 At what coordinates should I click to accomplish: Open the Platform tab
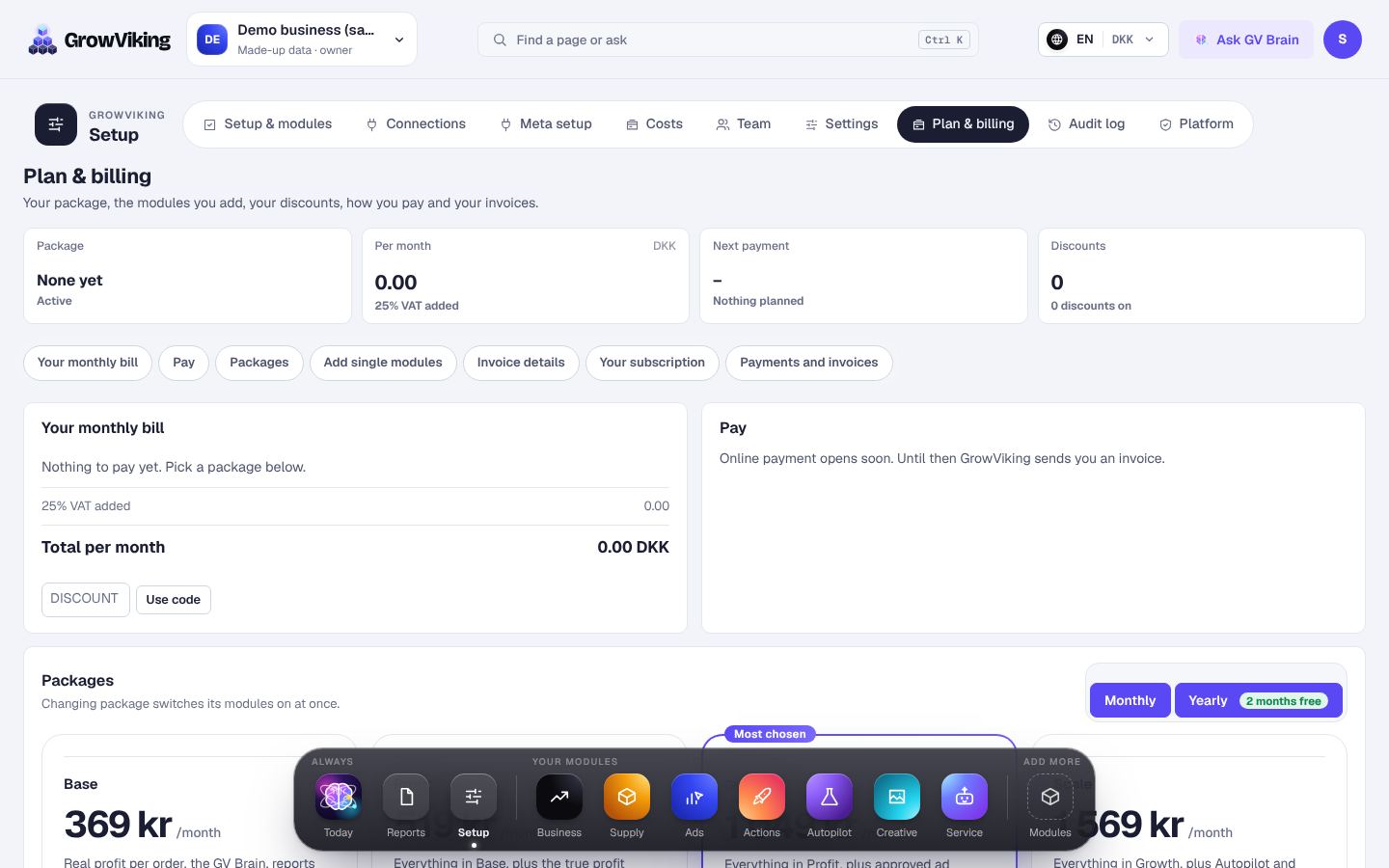pos(1196,124)
